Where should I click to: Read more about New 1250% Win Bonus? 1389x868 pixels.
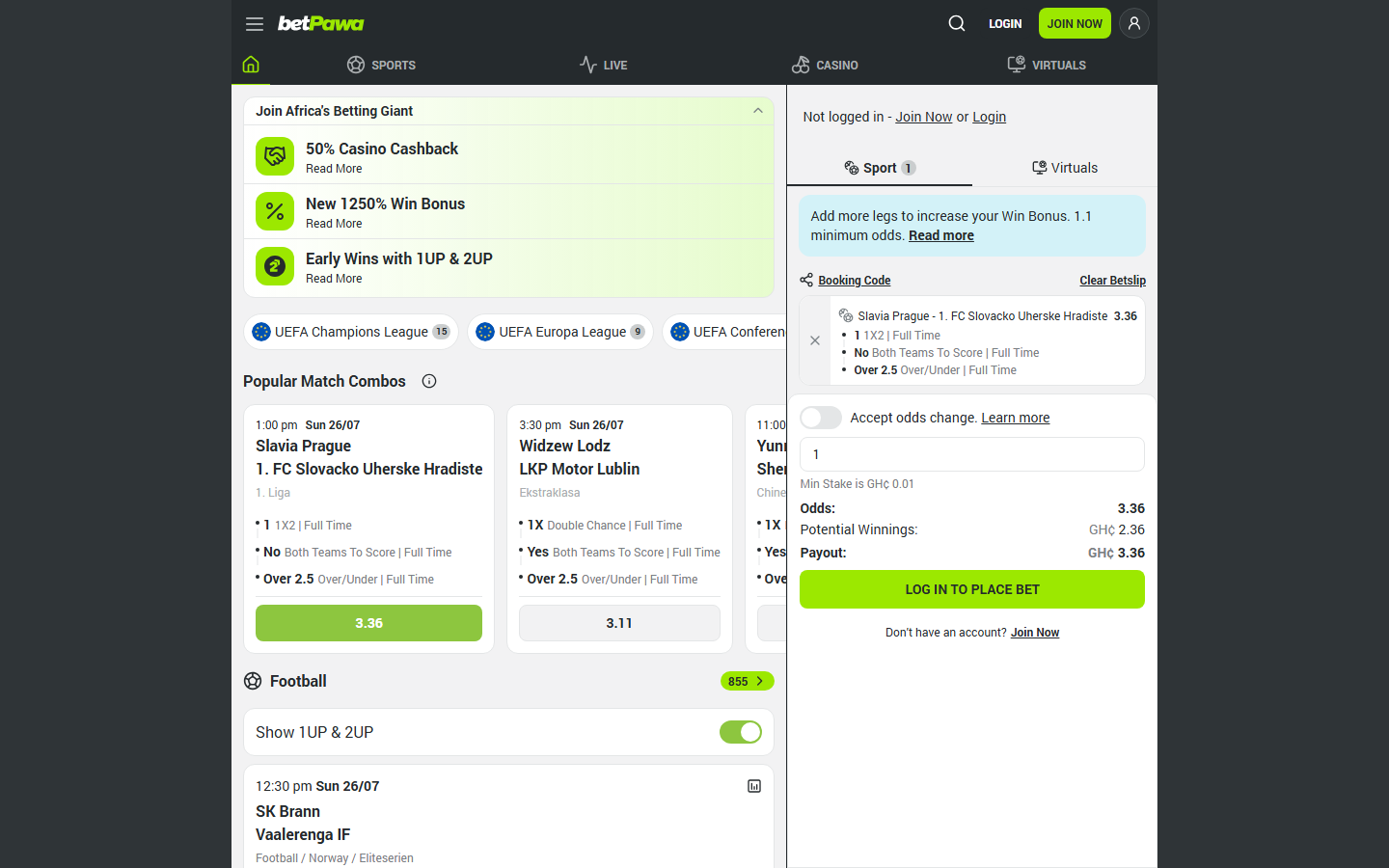point(334,224)
